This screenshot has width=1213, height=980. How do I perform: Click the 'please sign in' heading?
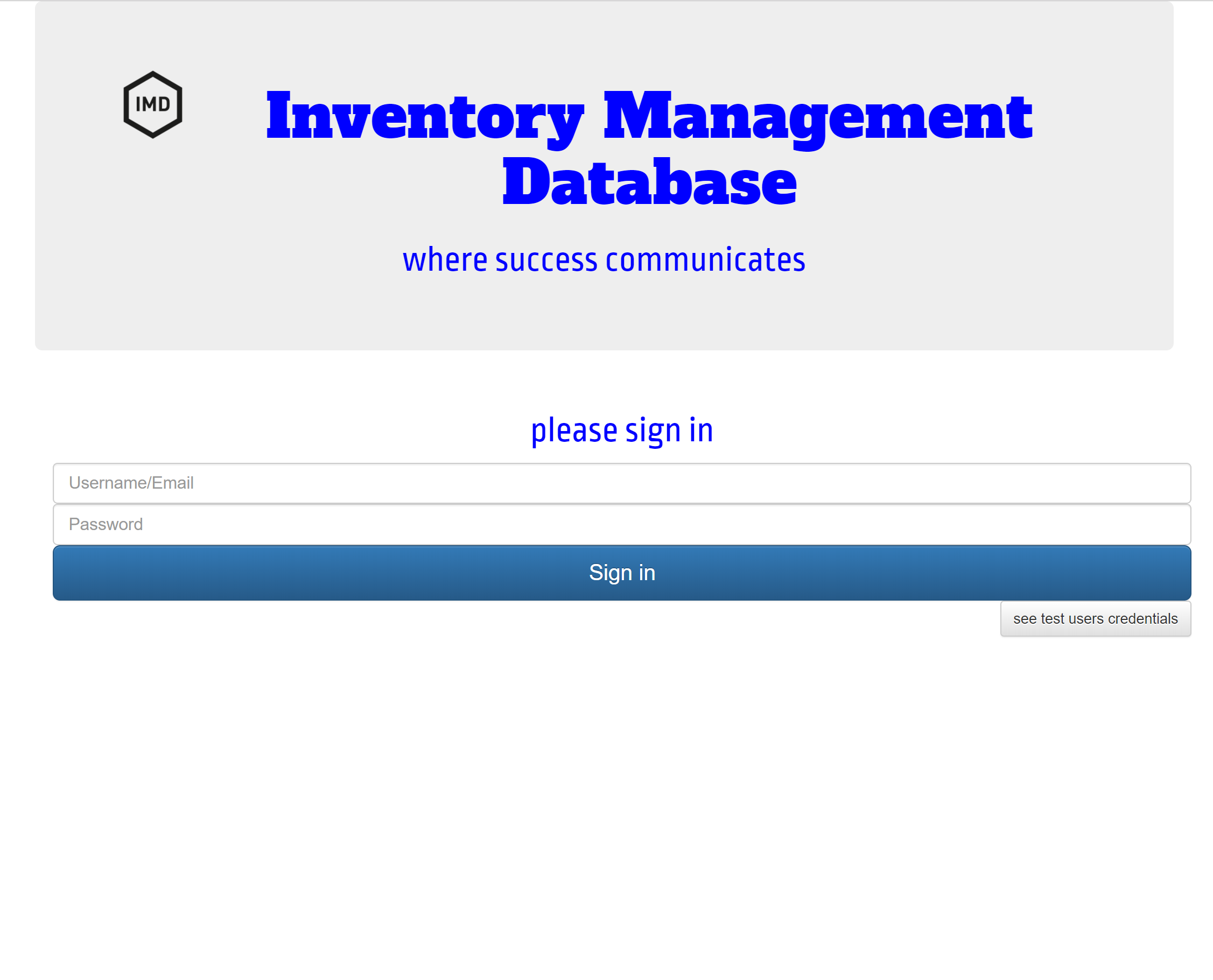622,430
